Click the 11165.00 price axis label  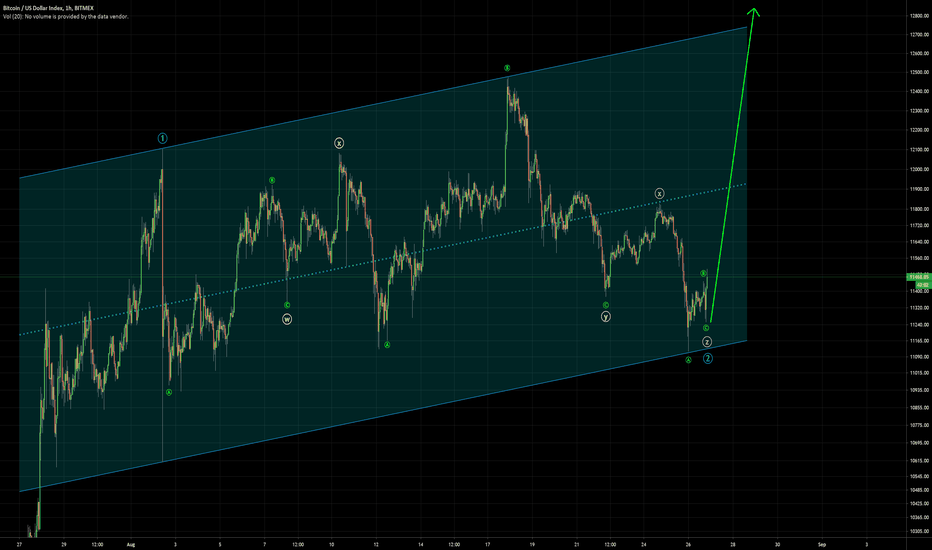coord(919,341)
